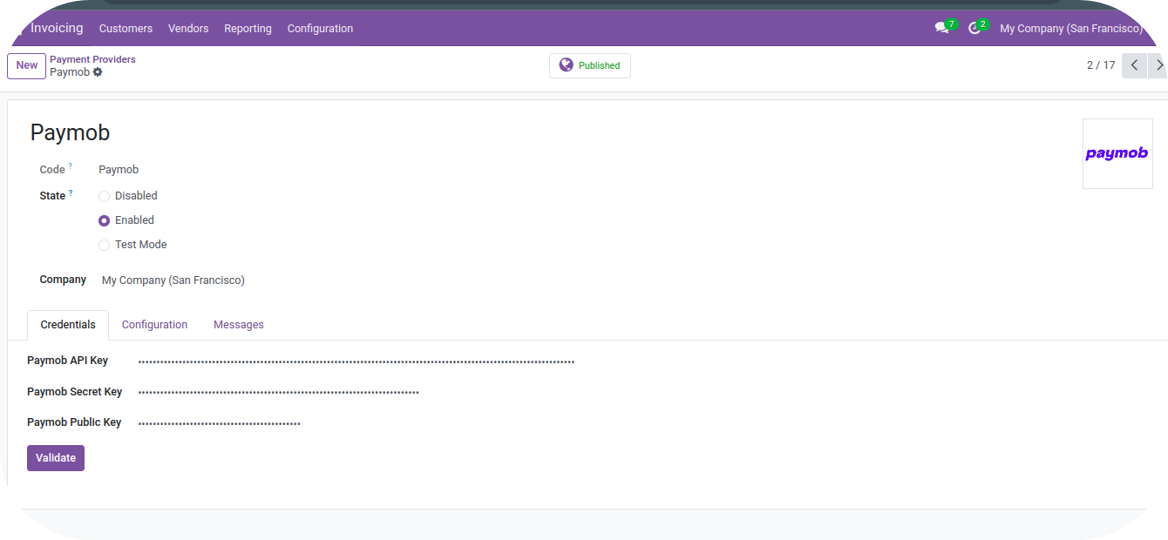Open the activities clock icon

point(974,28)
